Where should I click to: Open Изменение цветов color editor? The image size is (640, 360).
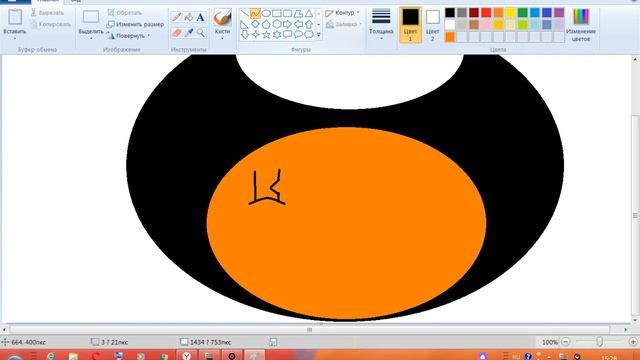point(581,24)
